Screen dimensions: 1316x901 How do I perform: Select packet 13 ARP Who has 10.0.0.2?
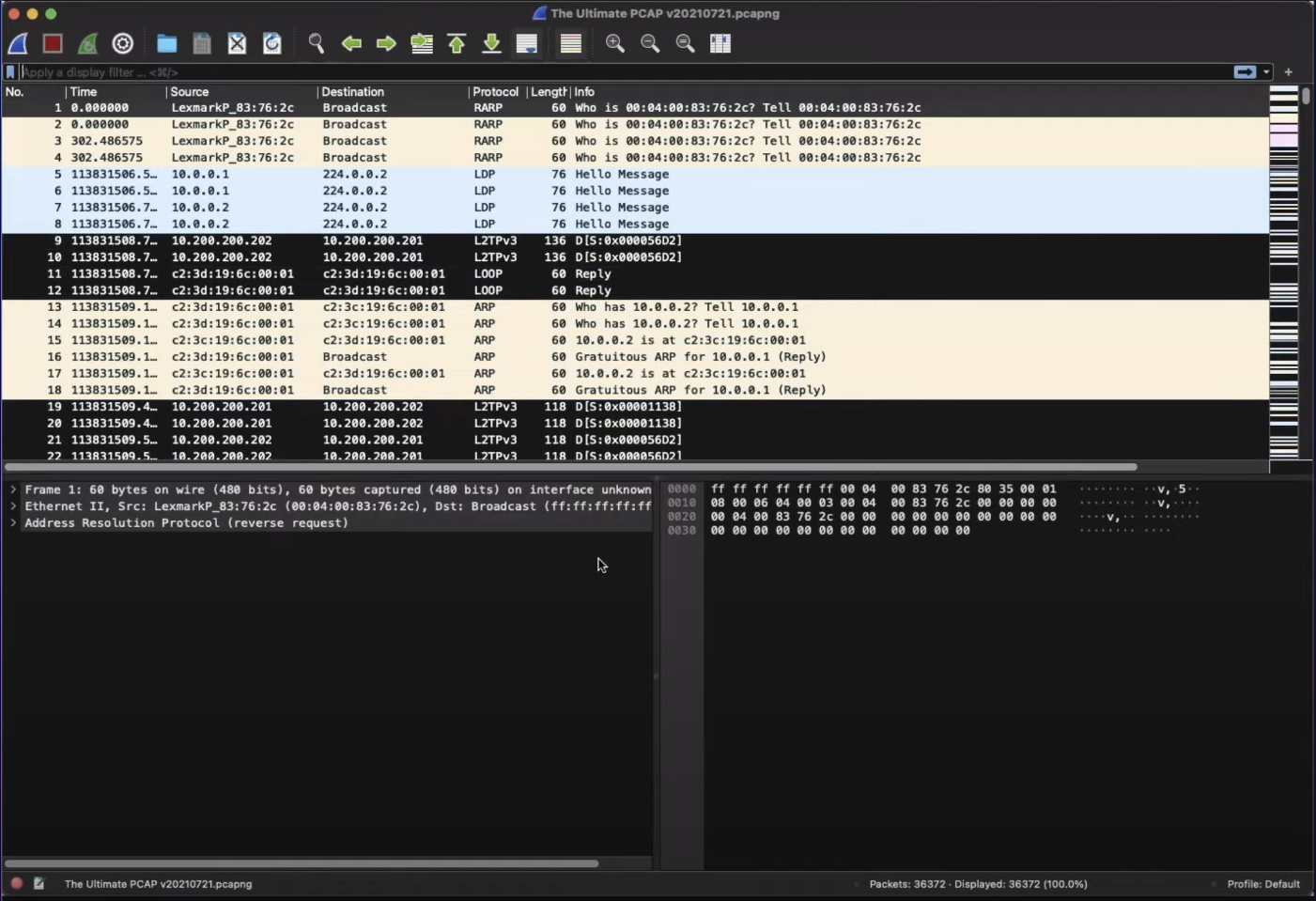click(635, 307)
